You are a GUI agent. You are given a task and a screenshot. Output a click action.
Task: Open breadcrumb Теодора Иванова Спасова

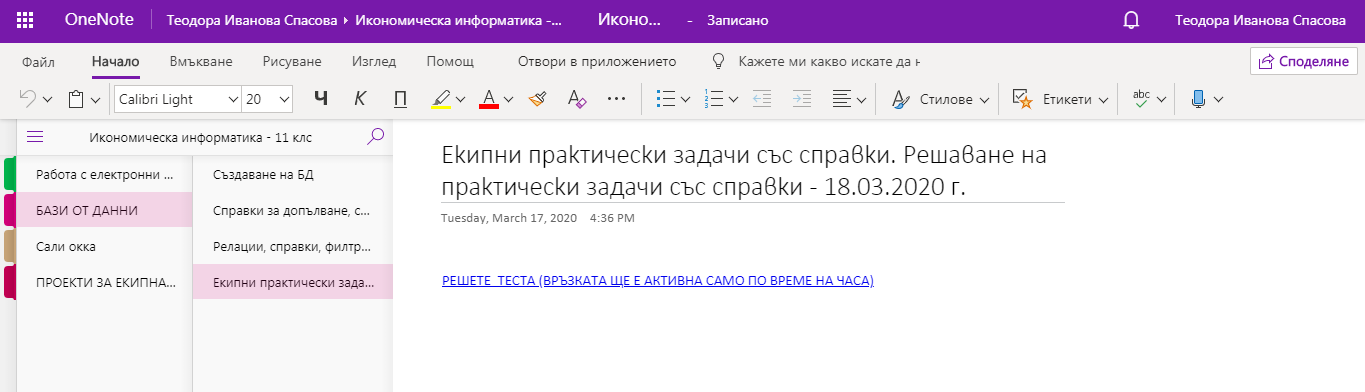click(x=252, y=20)
